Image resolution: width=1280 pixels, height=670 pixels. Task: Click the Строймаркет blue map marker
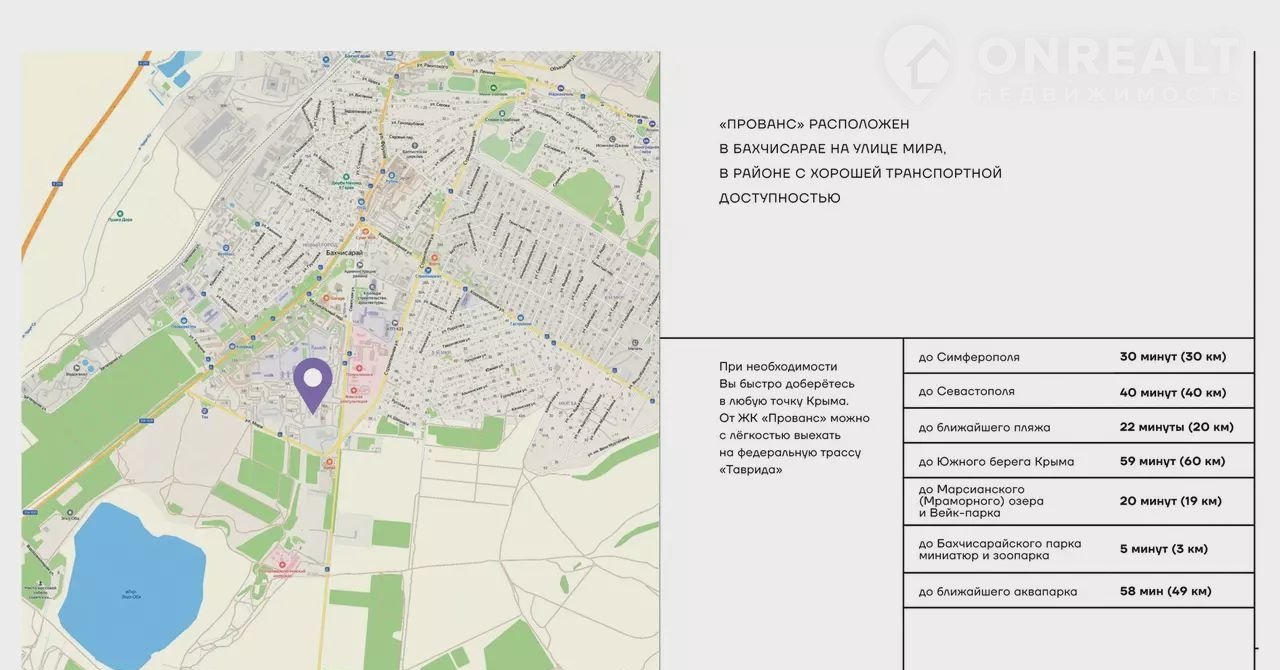(x=427, y=270)
